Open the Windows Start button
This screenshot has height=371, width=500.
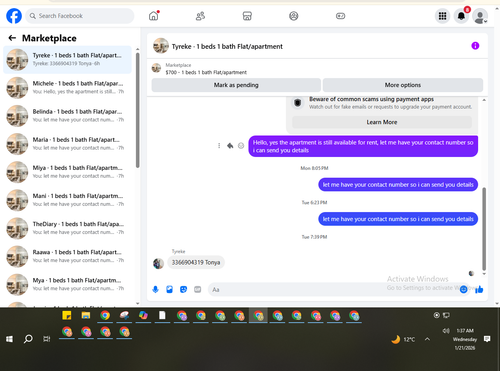(9, 339)
